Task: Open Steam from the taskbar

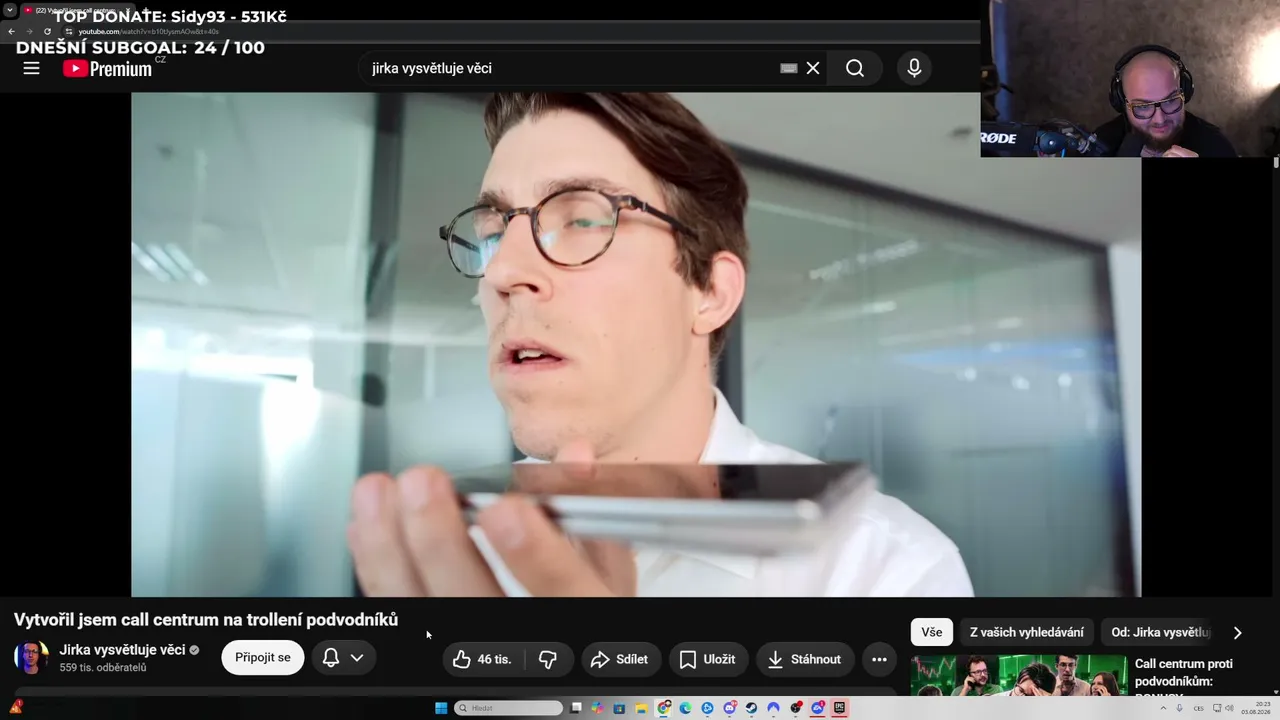Action: point(751,708)
